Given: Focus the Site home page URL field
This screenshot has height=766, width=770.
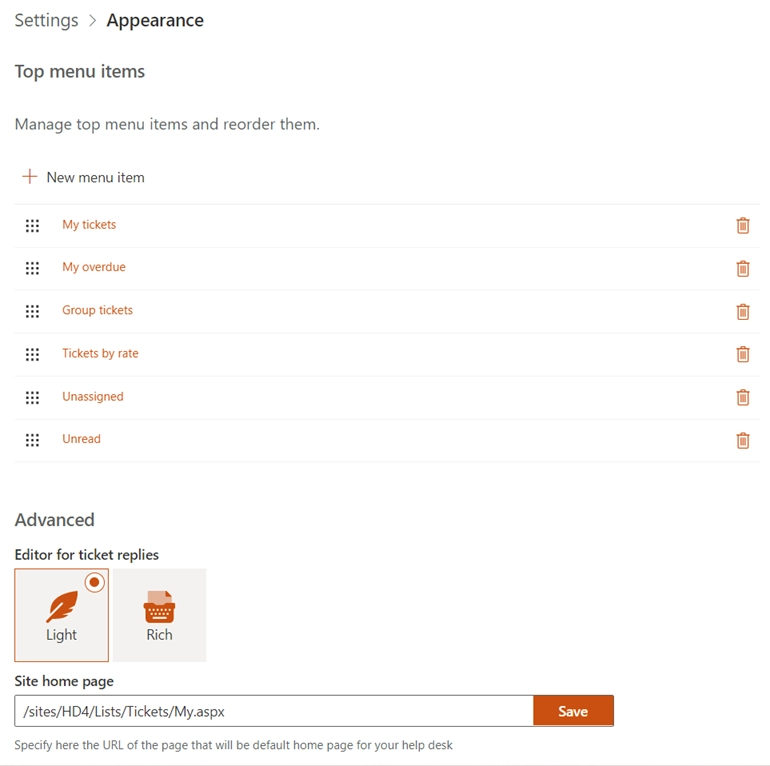Looking at the screenshot, I should click(x=274, y=711).
